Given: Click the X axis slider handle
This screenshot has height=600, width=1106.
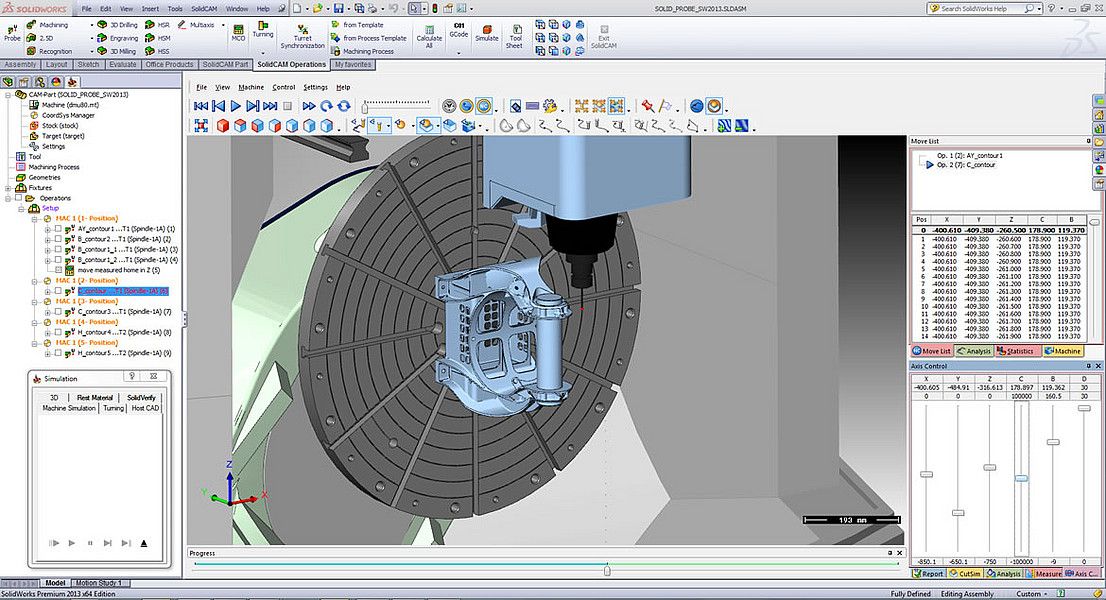Looking at the screenshot, I should coord(926,475).
